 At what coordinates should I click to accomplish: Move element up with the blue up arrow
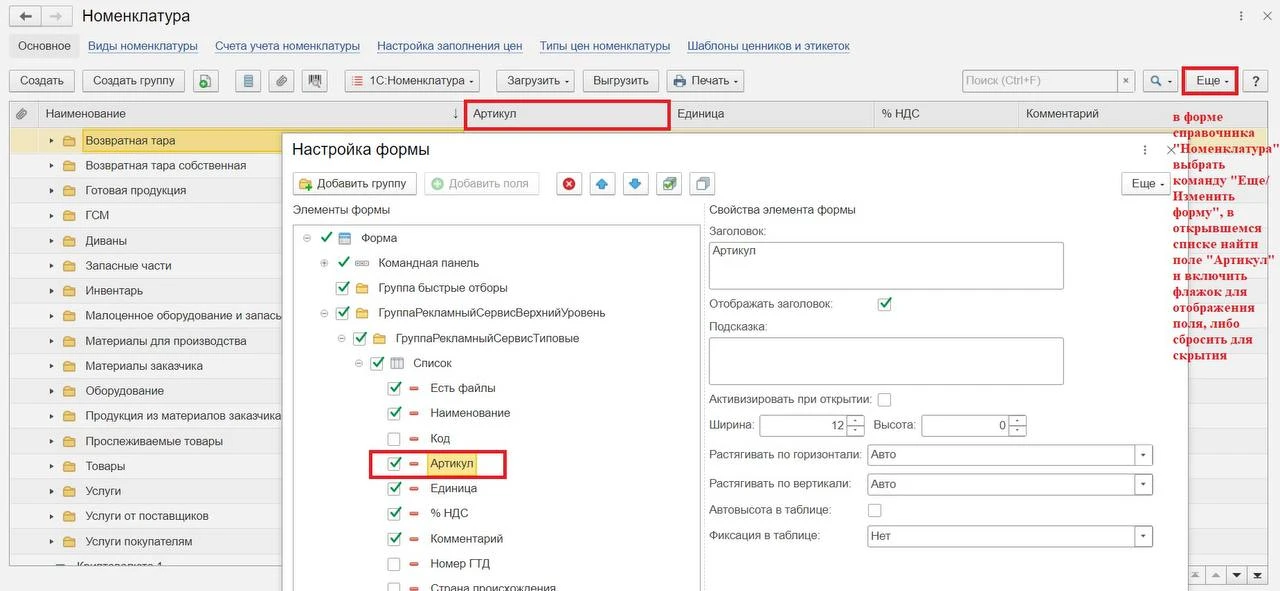(x=601, y=184)
